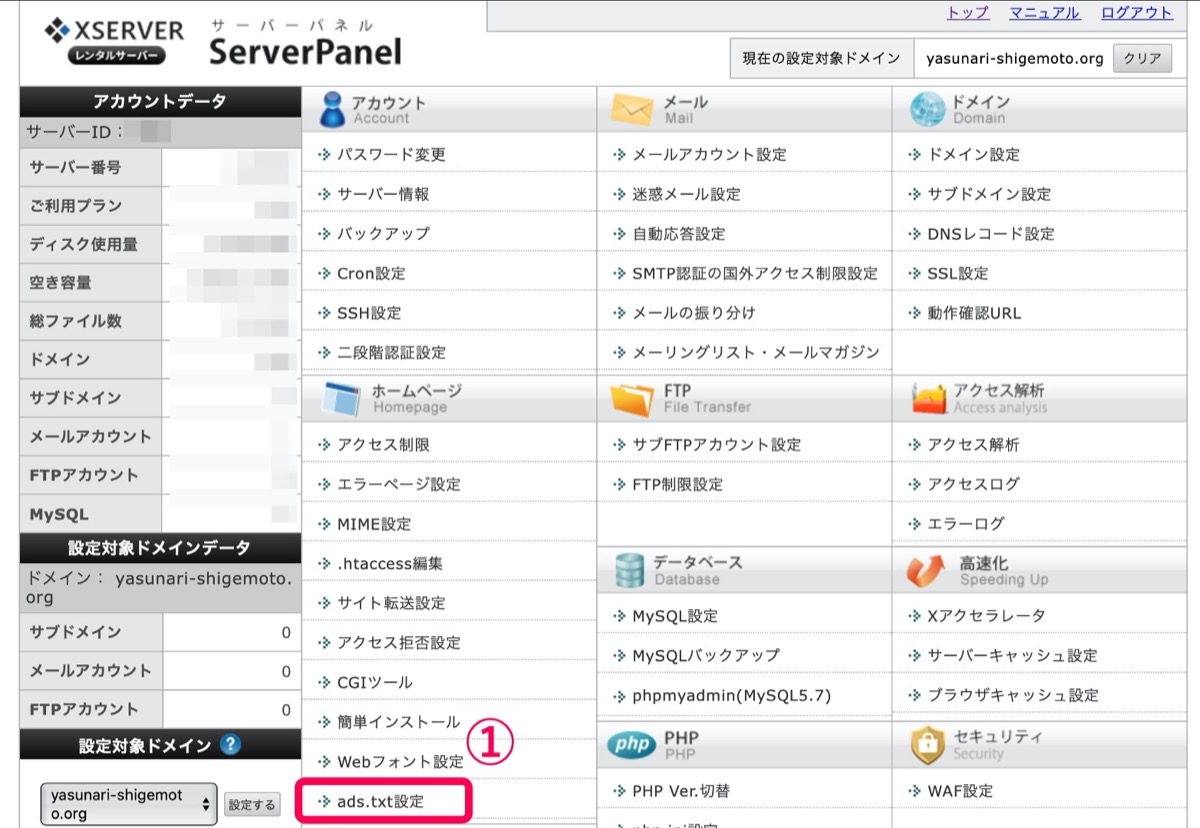Open メーリングリスト・メールマガジン
The width and height of the screenshot is (1200, 828).
(x=756, y=353)
